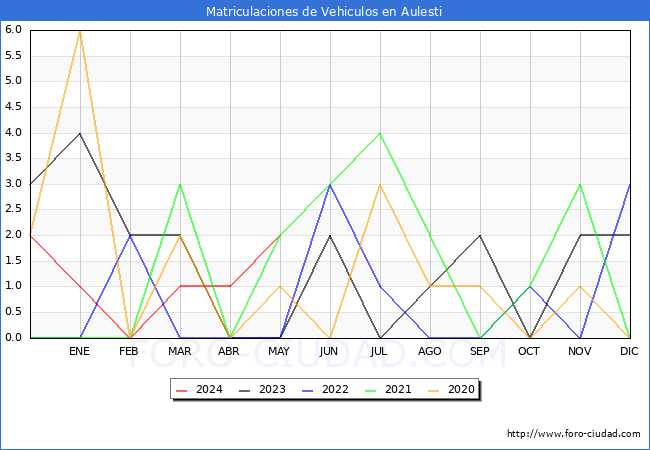
Task: Open the foro-ciudad.com URL at the bottom
Action: [574, 433]
